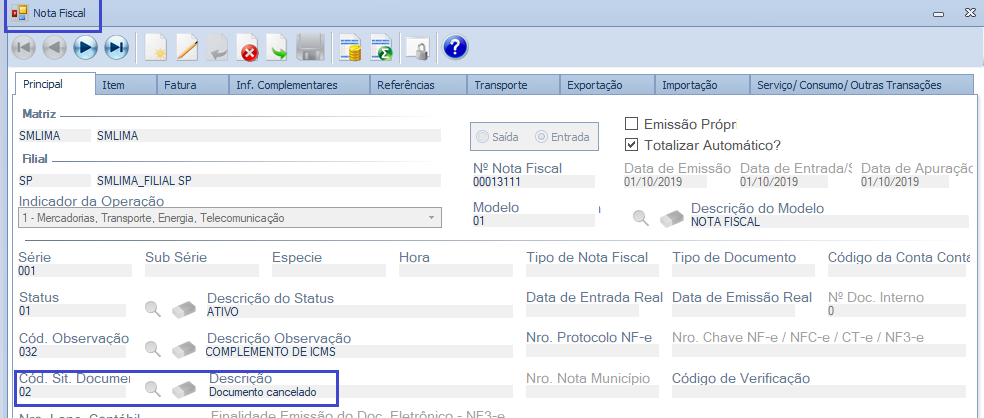Click the Data de Entrada Real field
984x418 pixels.
582,311
